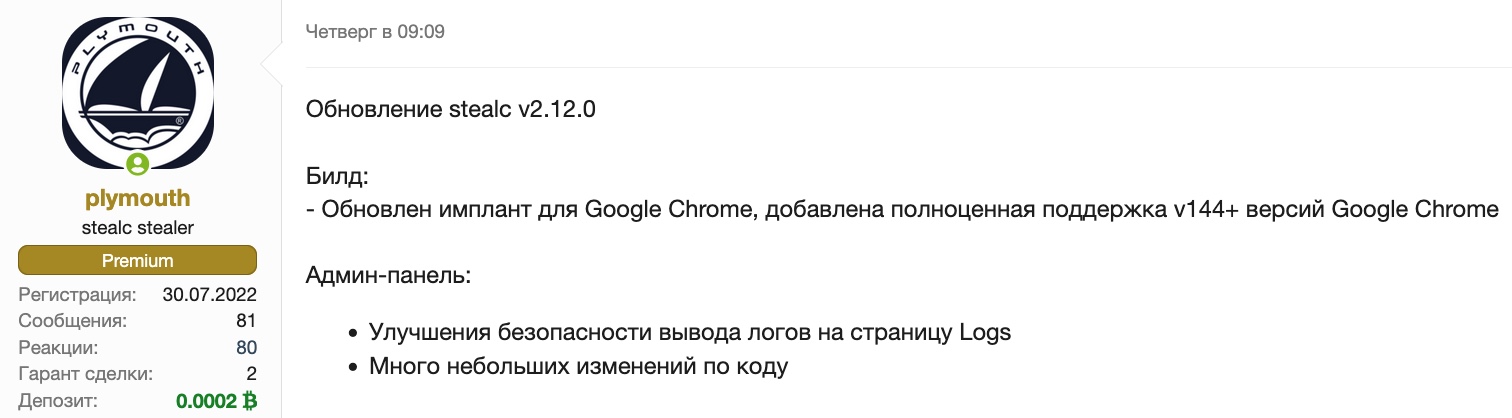Click the reactions count 80
The width and height of the screenshot is (1512, 418).
[x=246, y=348]
